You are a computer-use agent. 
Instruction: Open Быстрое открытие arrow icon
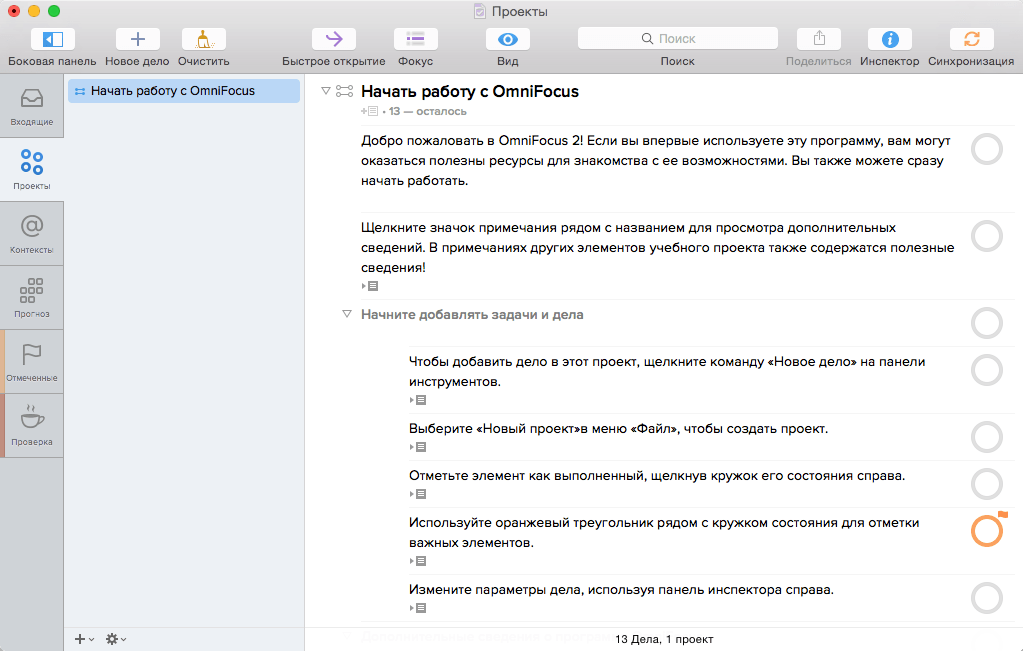click(333, 39)
